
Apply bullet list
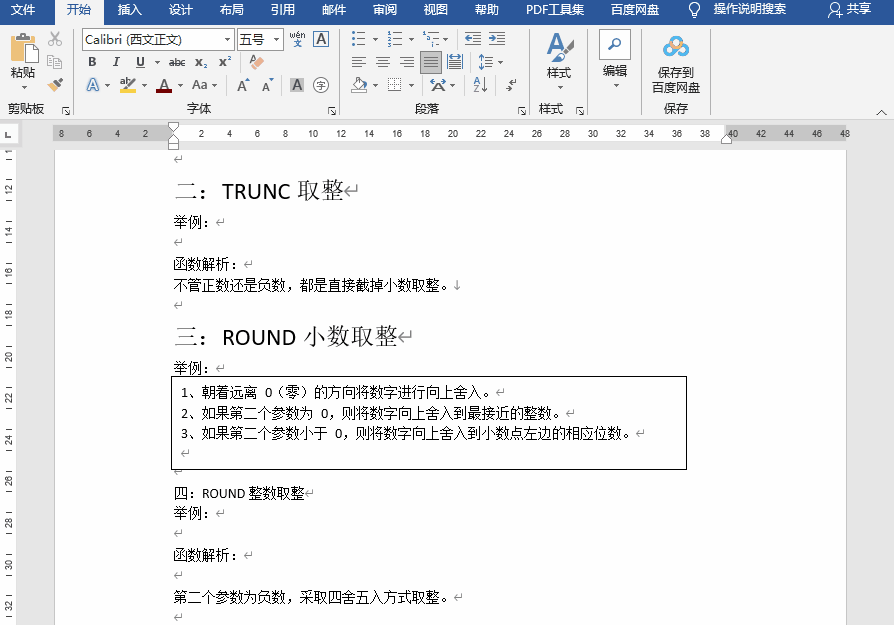(x=359, y=39)
